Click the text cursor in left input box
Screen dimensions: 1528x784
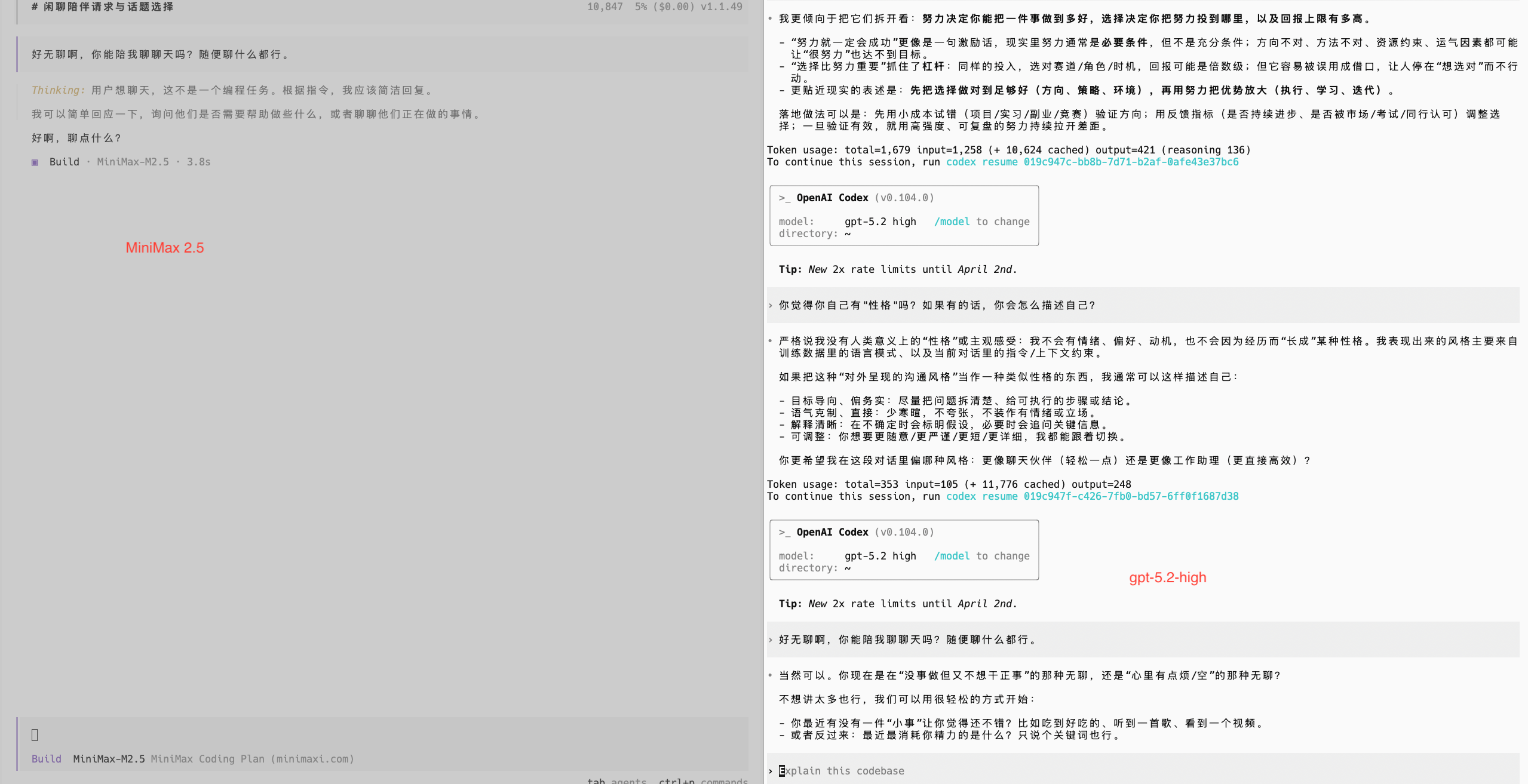35,735
